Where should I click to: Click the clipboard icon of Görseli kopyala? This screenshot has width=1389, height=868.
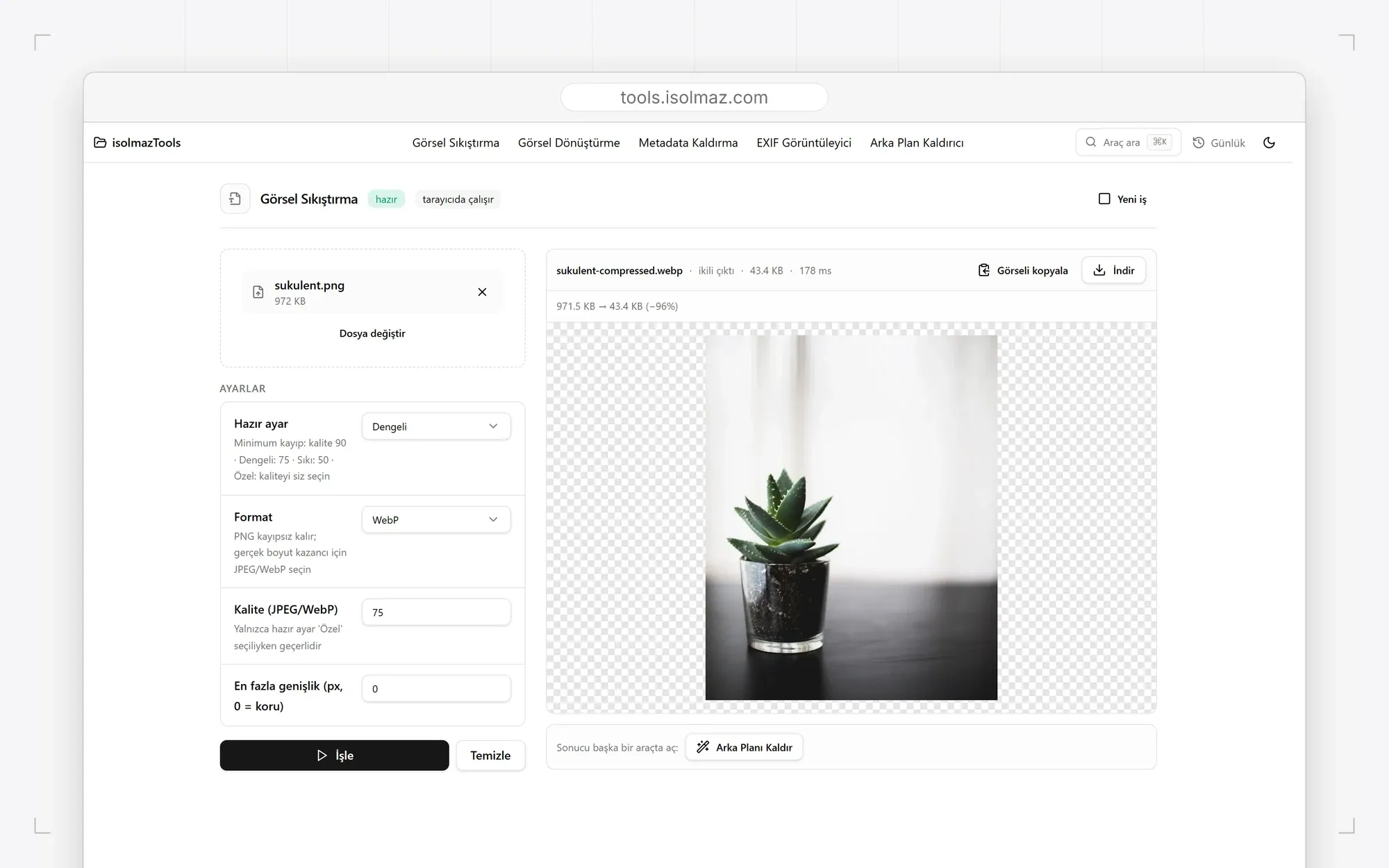click(984, 270)
